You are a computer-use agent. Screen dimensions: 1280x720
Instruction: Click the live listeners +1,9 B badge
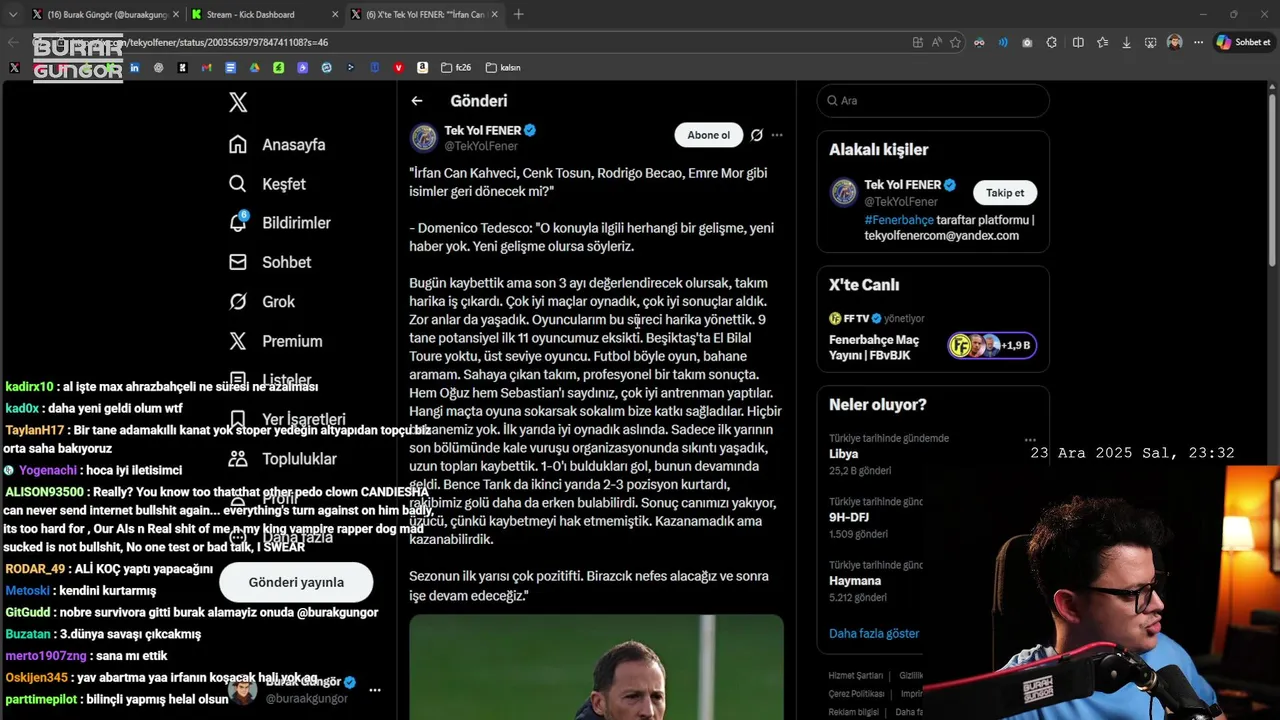tap(992, 346)
